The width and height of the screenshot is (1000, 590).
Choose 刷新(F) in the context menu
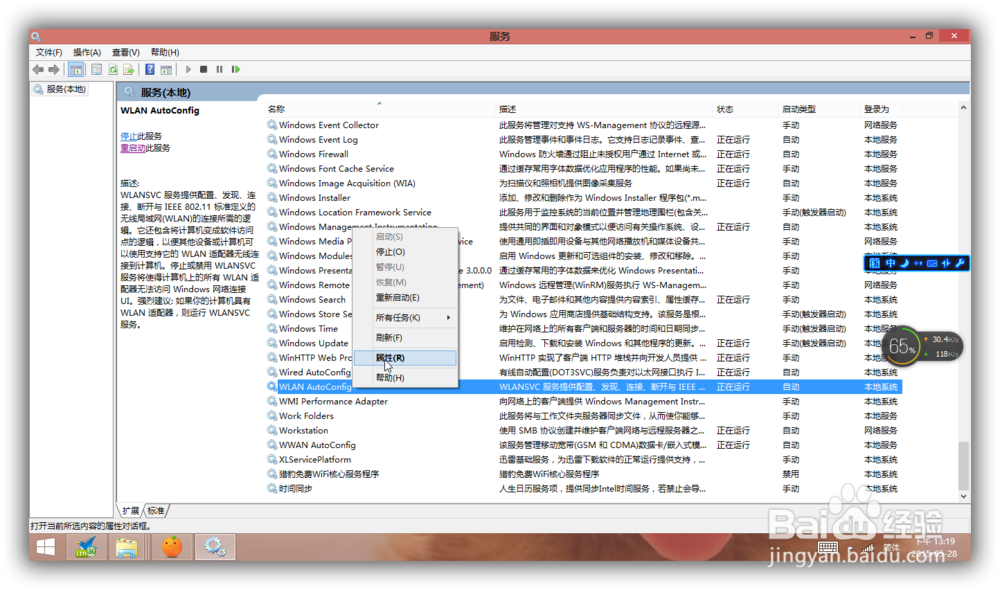(406, 338)
